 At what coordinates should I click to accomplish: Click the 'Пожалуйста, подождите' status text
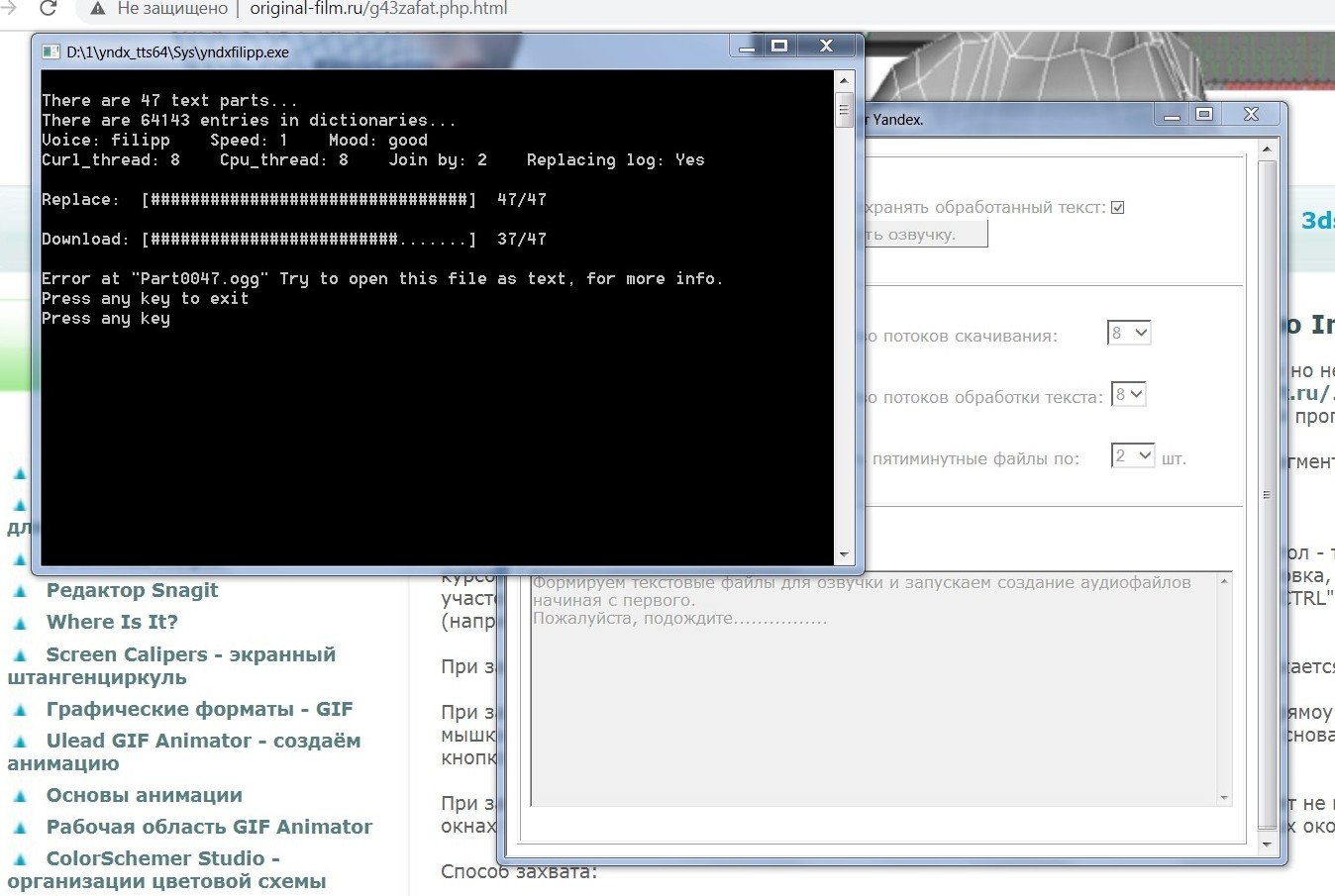tap(679, 619)
